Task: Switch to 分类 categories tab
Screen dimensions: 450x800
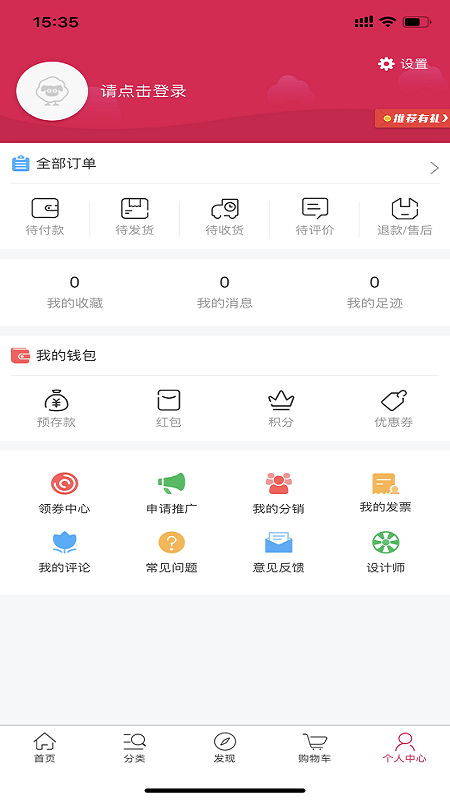Action: click(135, 748)
